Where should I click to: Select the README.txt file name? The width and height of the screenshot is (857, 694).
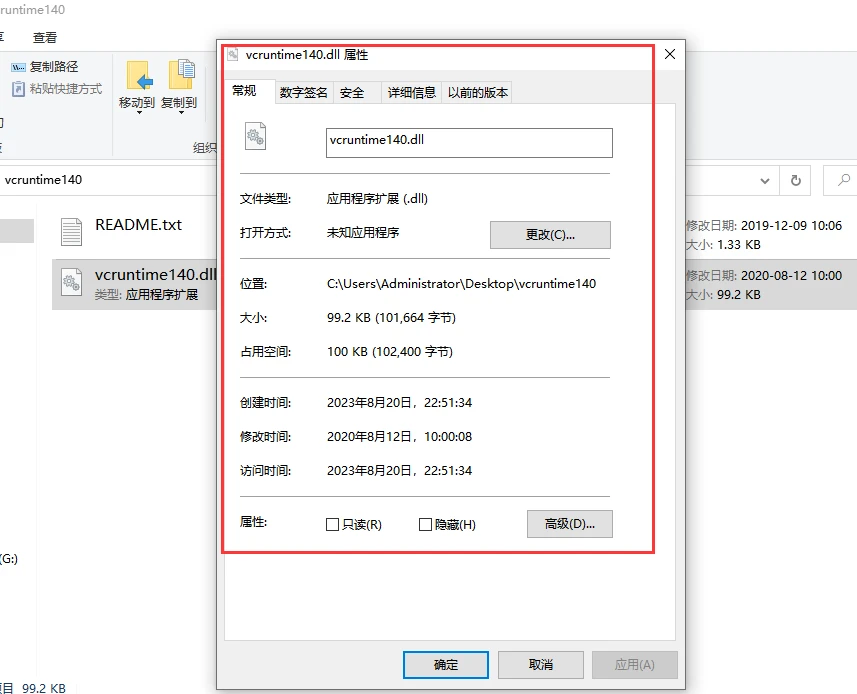click(138, 225)
